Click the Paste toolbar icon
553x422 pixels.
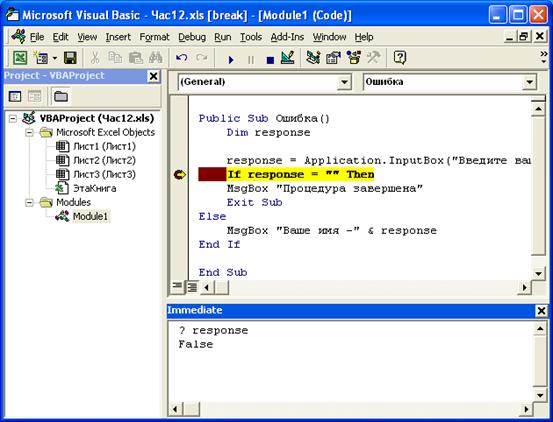[x=135, y=58]
